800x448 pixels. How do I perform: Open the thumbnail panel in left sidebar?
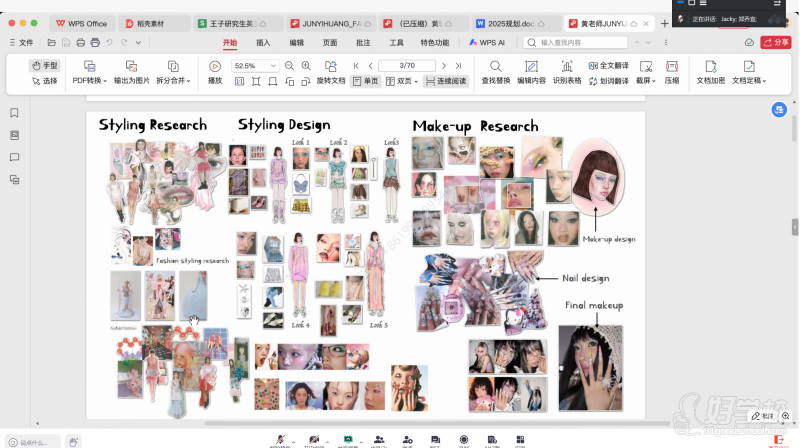click(x=14, y=135)
